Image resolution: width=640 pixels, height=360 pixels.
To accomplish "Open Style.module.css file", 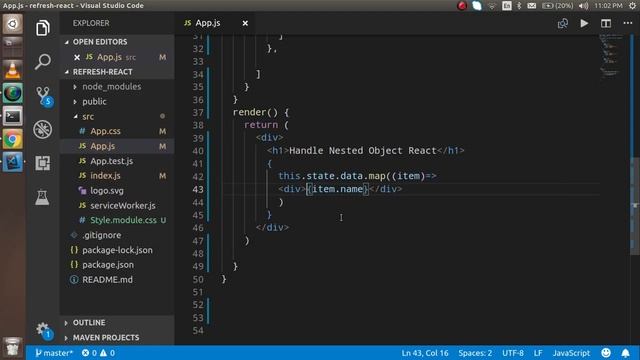I will pos(117,220).
